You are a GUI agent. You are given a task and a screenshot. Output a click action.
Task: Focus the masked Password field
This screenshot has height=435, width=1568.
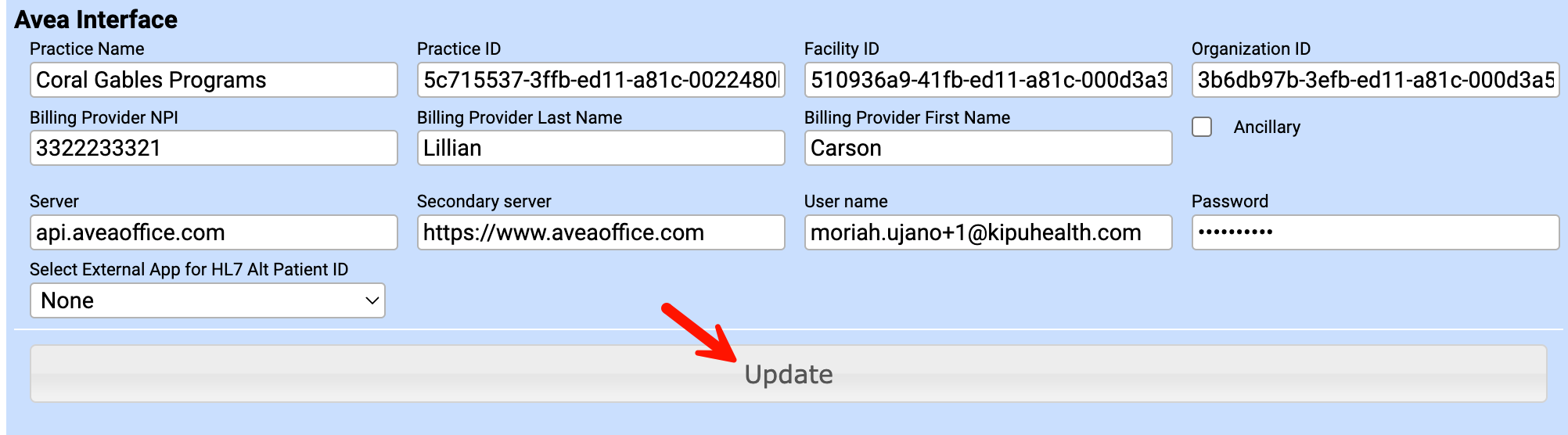click(1375, 232)
